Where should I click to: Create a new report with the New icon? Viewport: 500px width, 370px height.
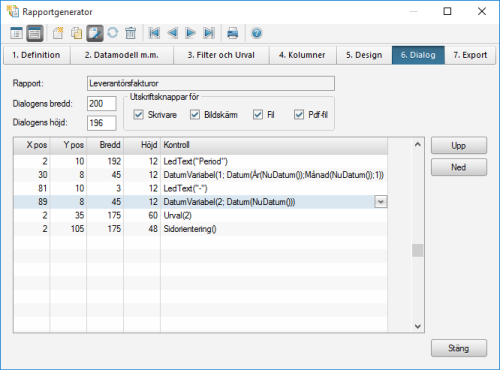pos(58,33)
